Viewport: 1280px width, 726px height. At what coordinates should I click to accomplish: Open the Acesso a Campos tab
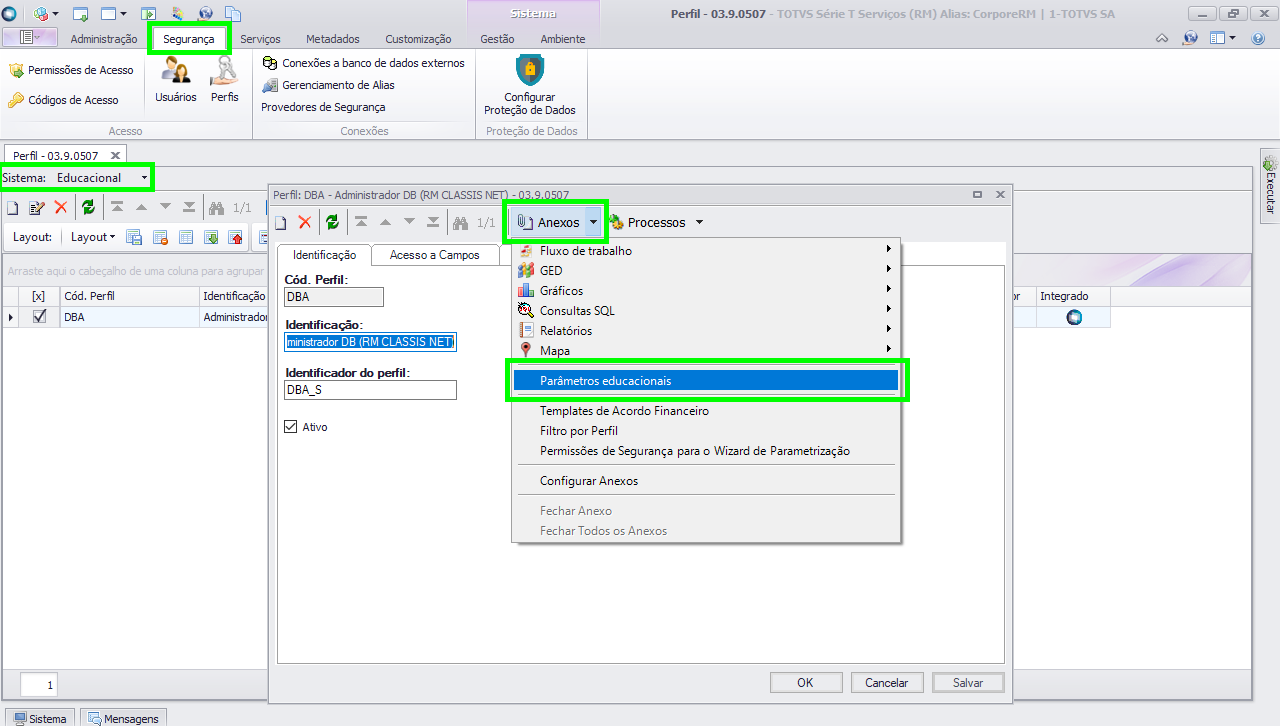434,255
